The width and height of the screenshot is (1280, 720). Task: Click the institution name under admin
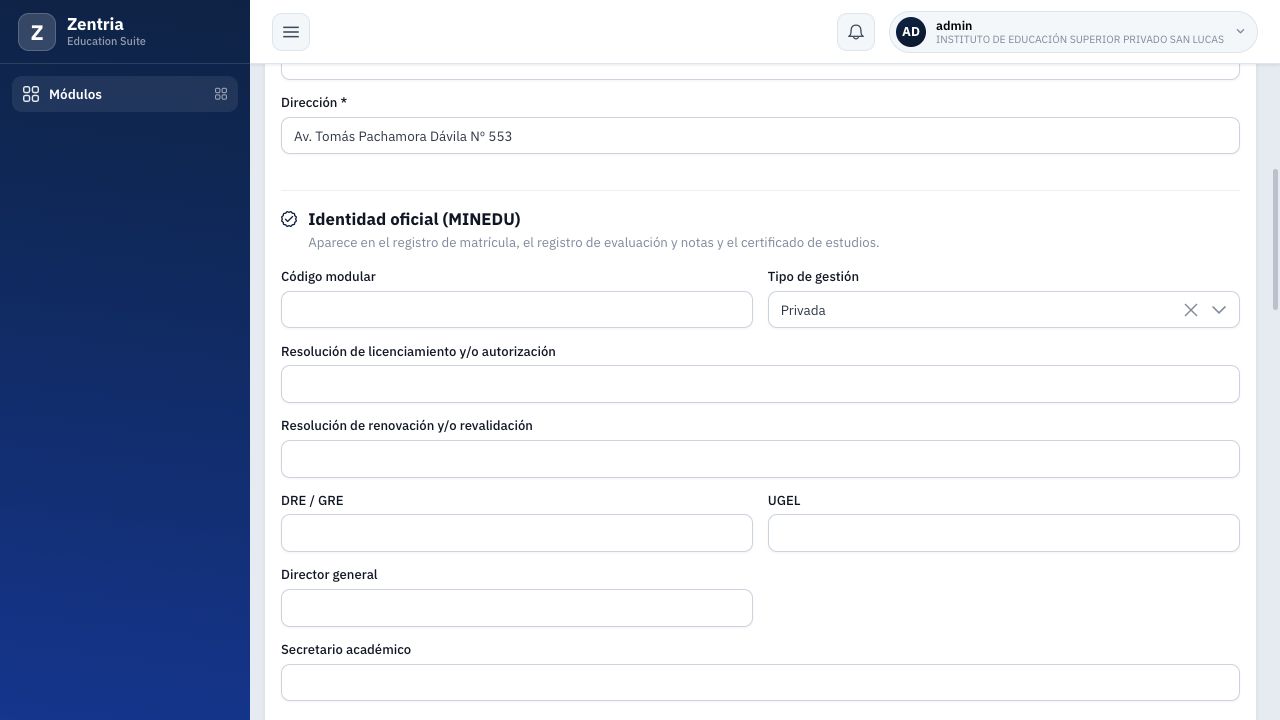pos(1080,40)
